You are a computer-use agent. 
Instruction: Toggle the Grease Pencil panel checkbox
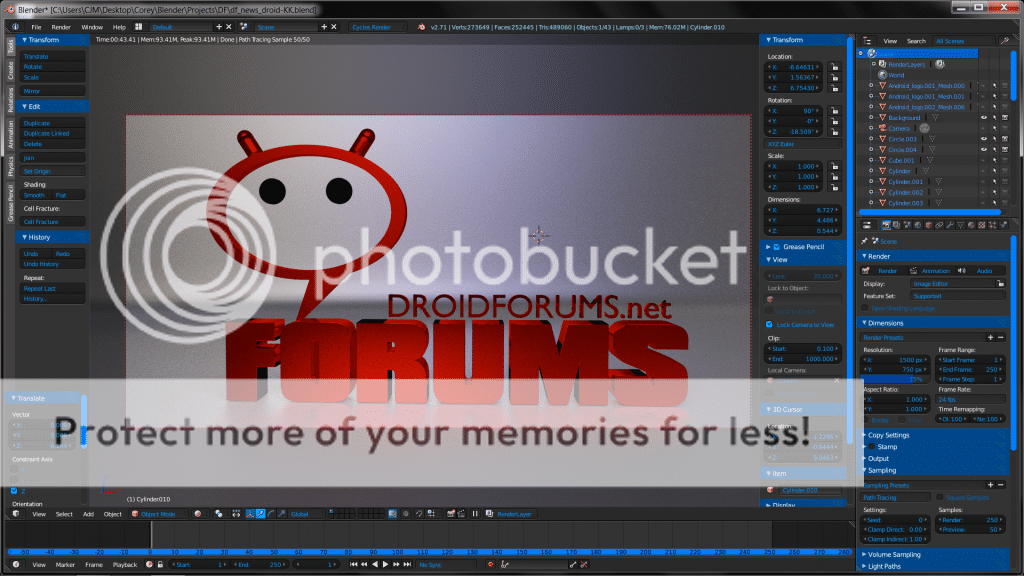(x=777, y=247)
